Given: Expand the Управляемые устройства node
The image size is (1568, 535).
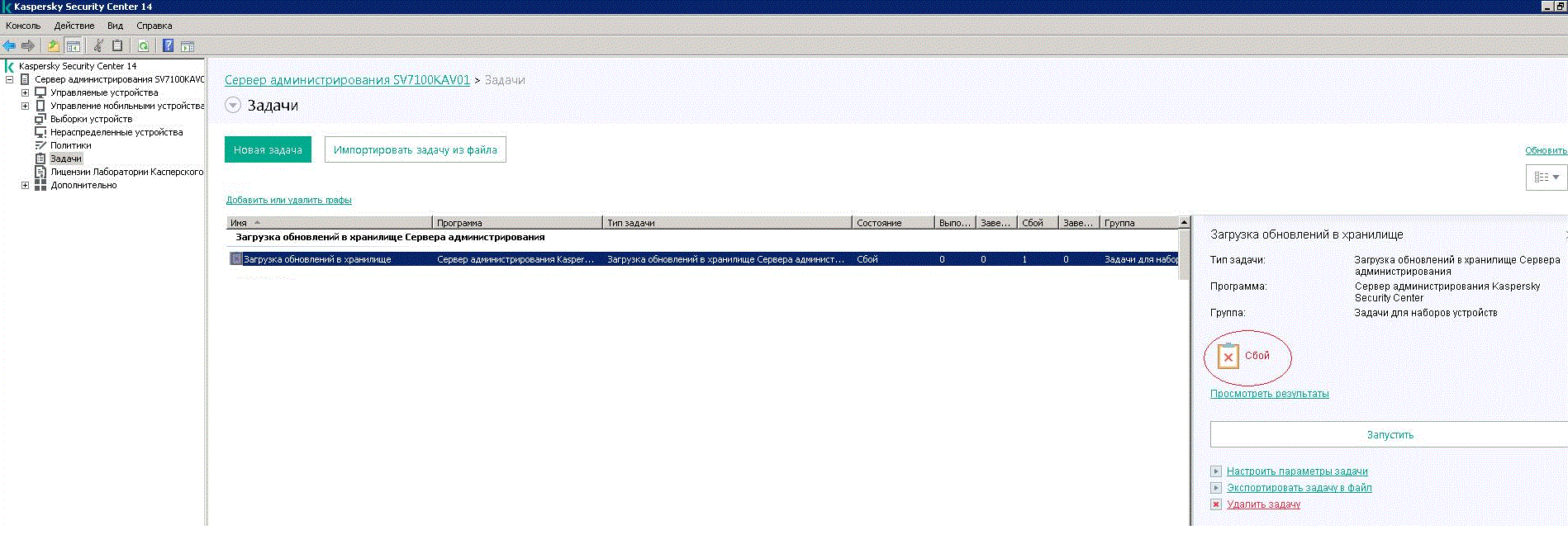Looking at the screenshot, I should pyautogui.click(x=25, y=92).
